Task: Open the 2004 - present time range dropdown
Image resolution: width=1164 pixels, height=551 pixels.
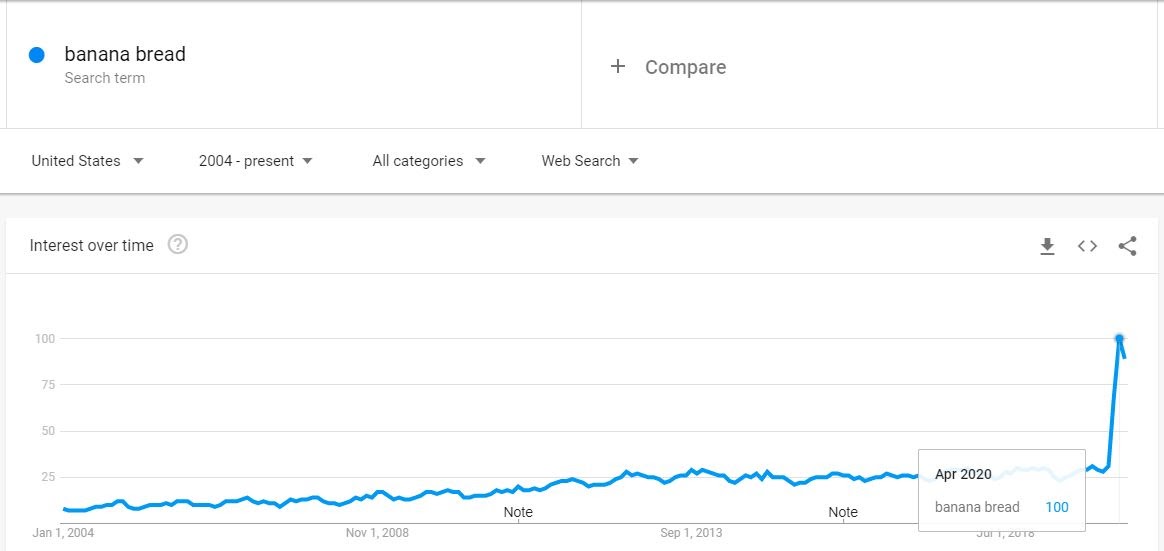Action: [x=256, y=161]
